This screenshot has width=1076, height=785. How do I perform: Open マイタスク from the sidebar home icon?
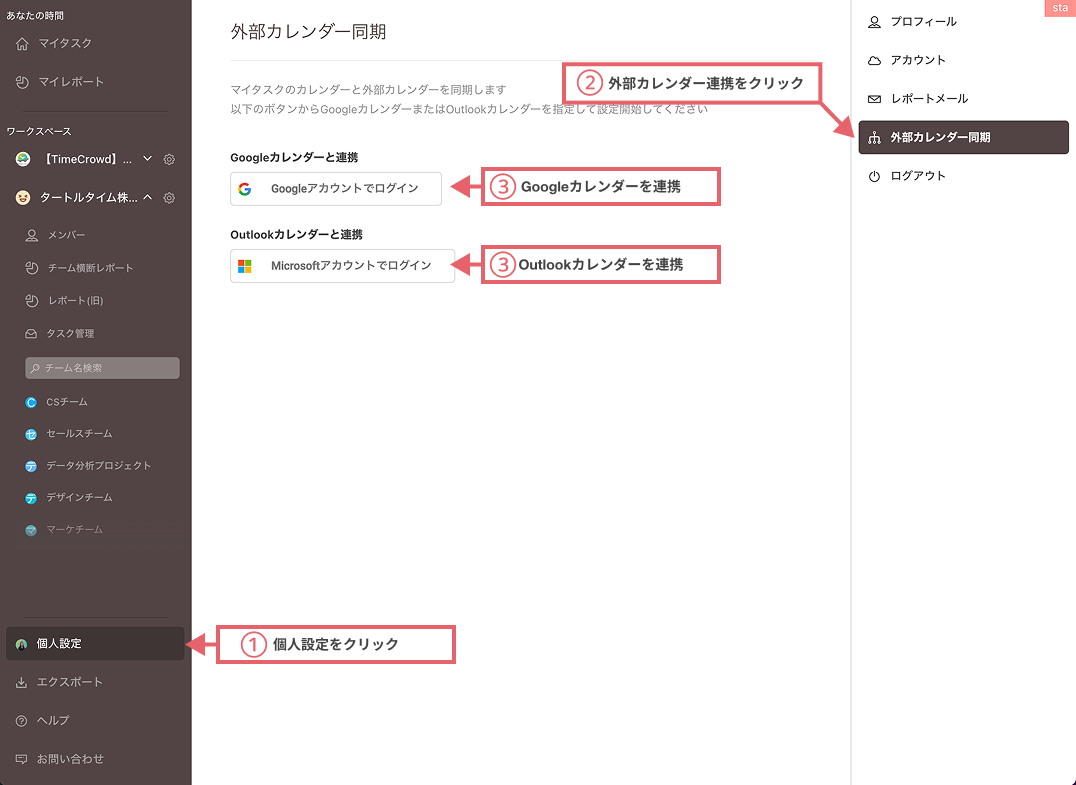pos(20,43)
